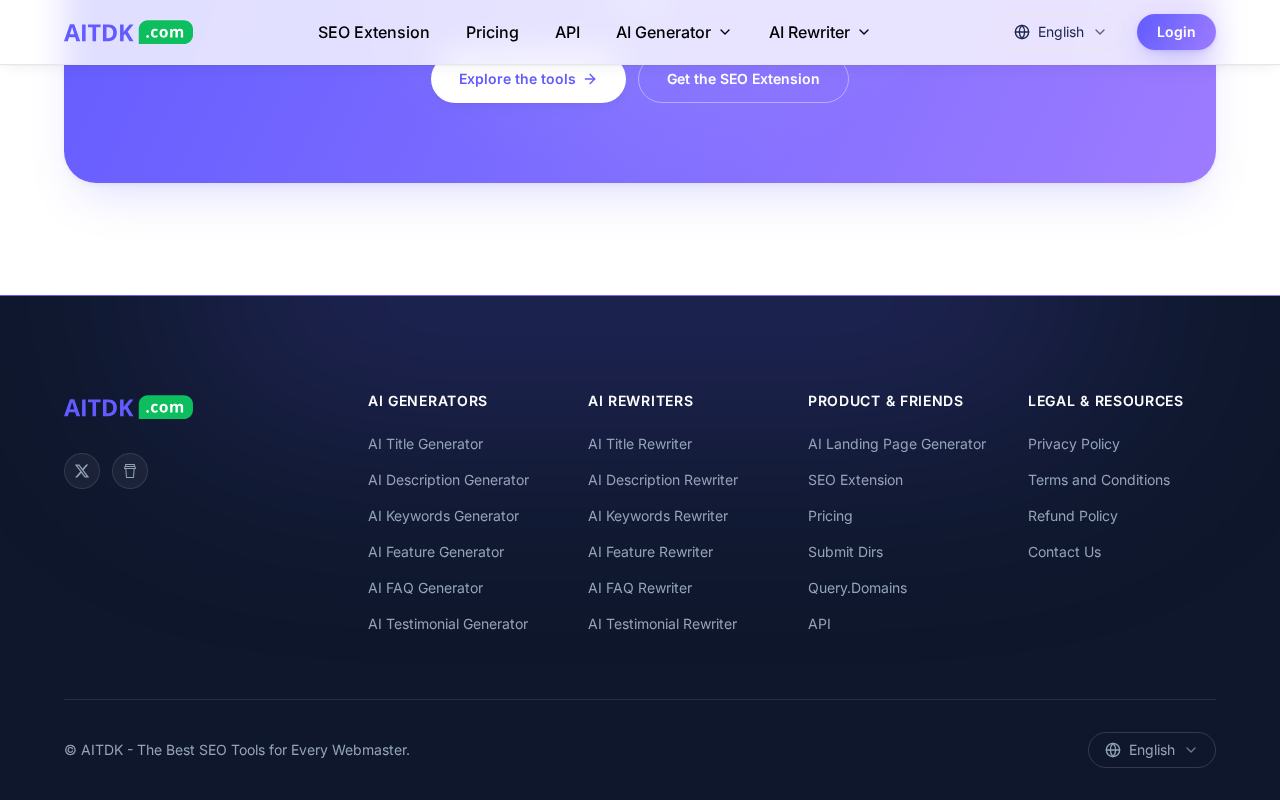The image size is (1280, 800).
Task: Click the Login button
Action: click(x=1176, y=32)
